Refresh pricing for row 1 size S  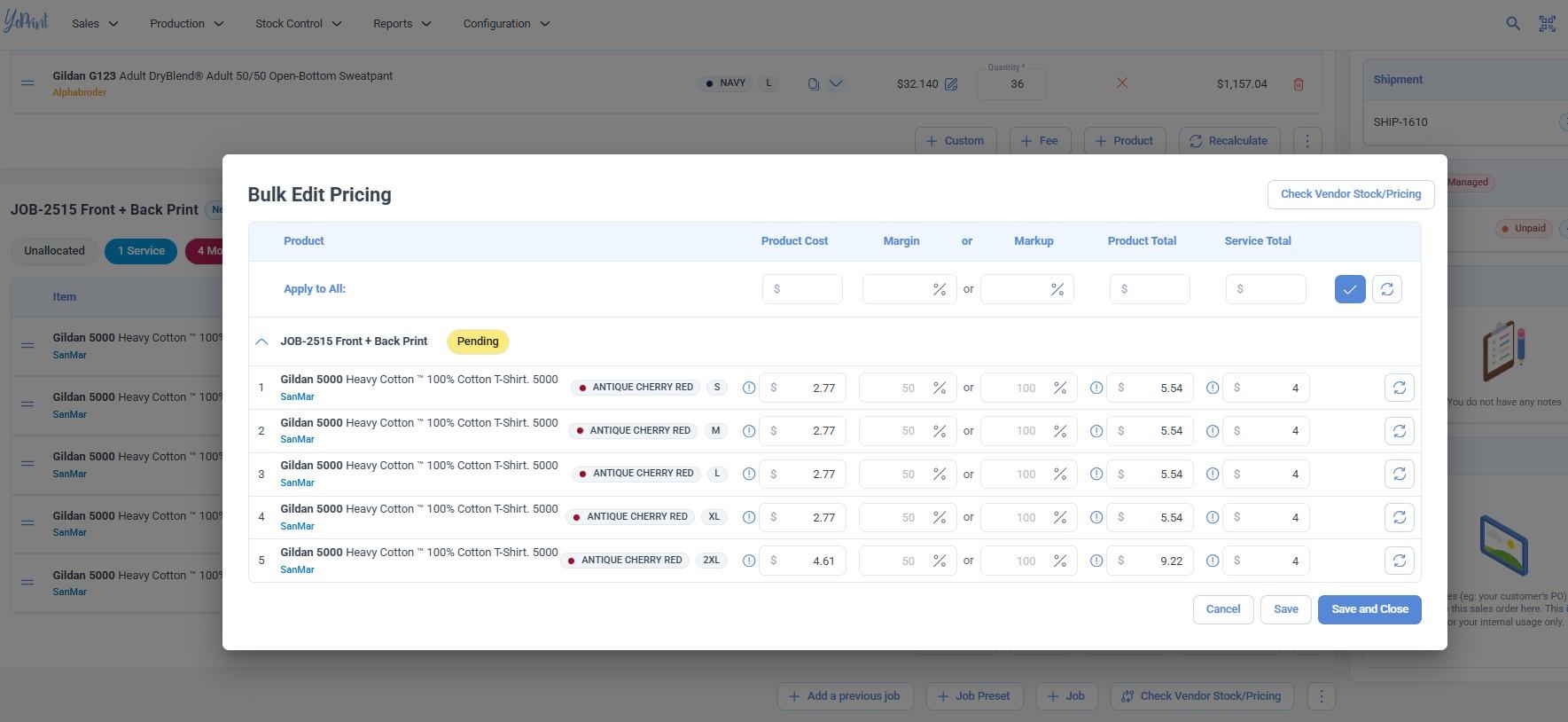1399,388
